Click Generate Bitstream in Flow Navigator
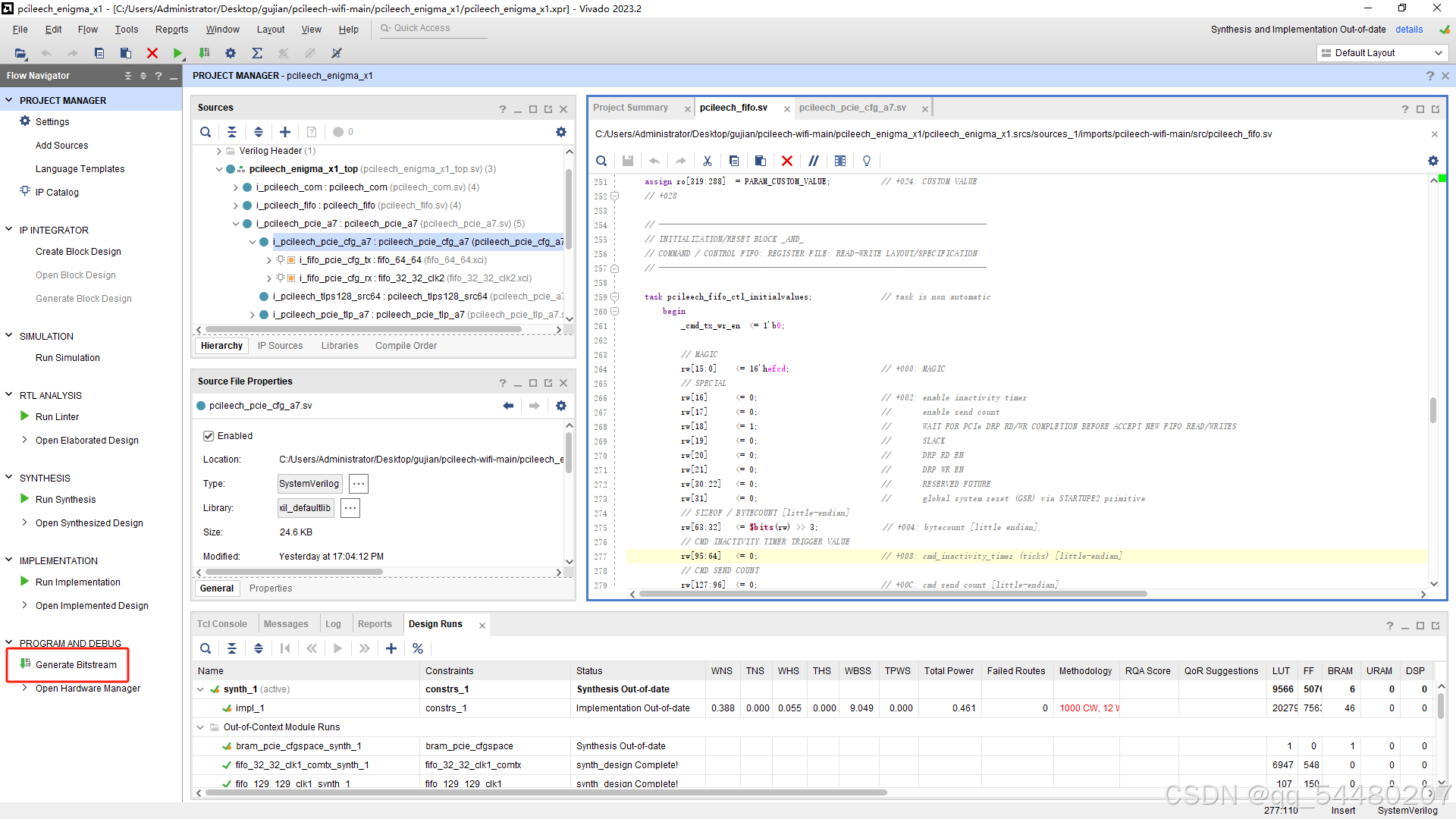Screen dimensions: 1456x819 pyautogui.click(x=76, y=665)
